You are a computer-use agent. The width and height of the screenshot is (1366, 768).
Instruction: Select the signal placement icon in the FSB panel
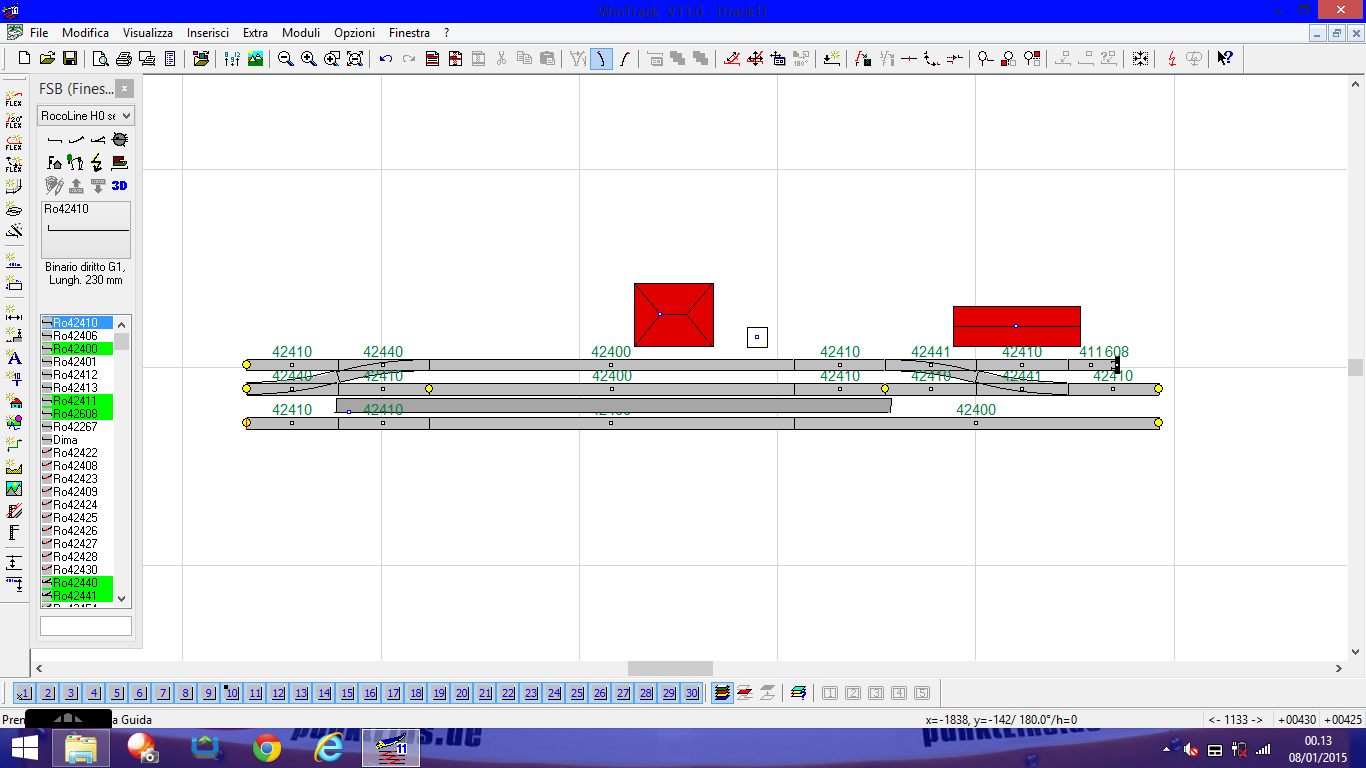(x=73, y=162)
